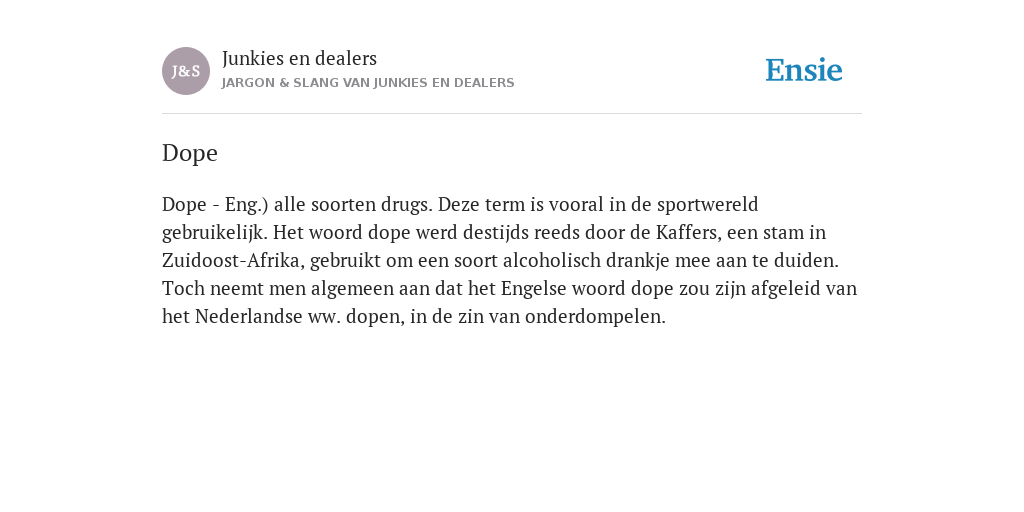Click the word "Engelse" in the paragraph

click(534, 289)
